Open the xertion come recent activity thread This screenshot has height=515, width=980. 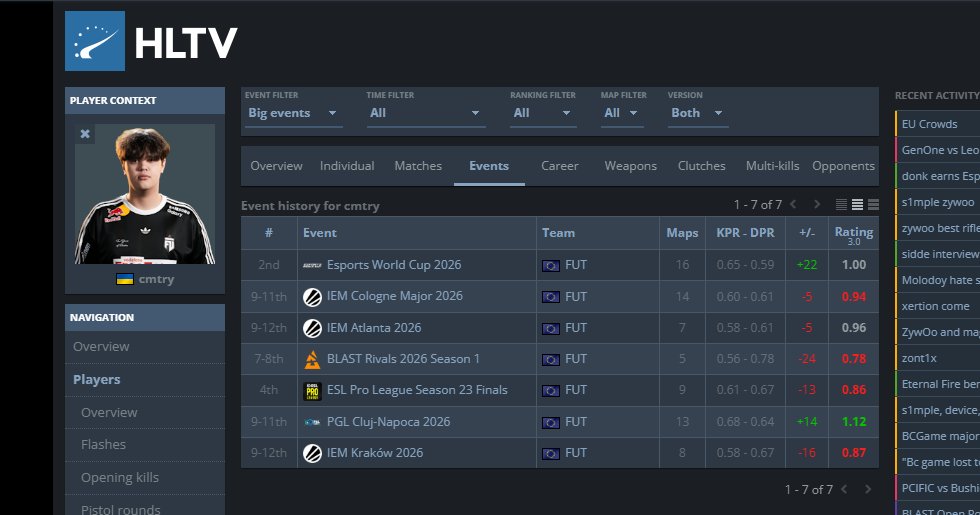(935, 306)
